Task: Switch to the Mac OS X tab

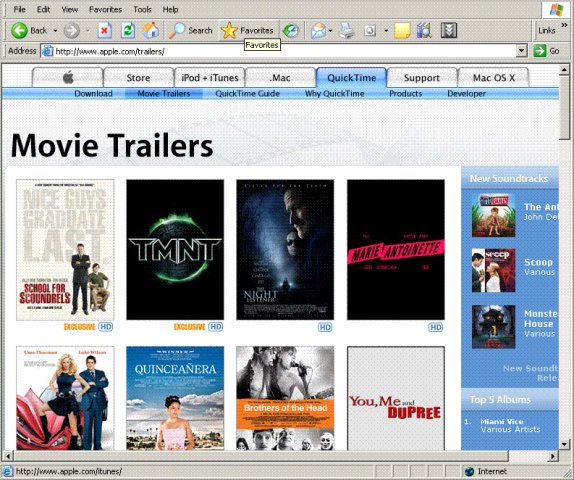Action: point(493,78)
